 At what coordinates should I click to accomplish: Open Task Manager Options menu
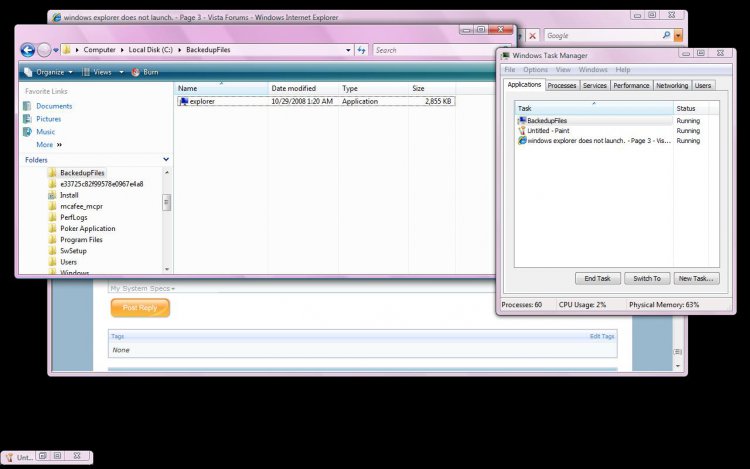(535, 70)
